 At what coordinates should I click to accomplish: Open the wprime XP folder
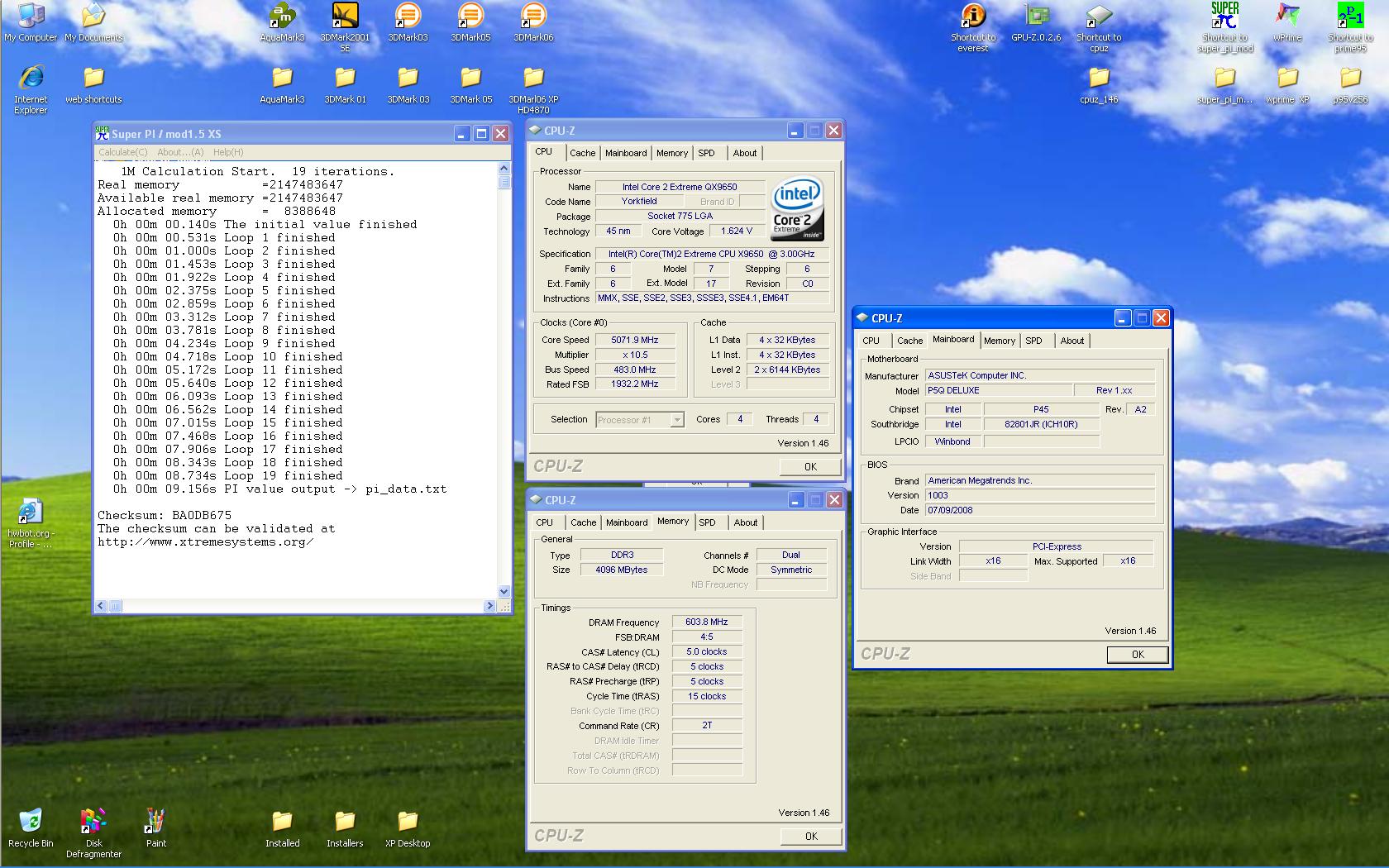point(1287,84)
